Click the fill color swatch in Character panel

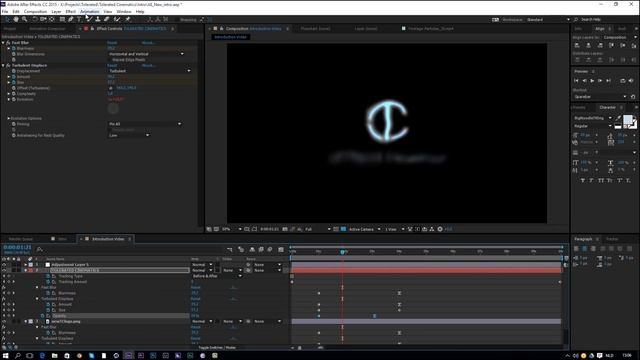coord(628,120)
